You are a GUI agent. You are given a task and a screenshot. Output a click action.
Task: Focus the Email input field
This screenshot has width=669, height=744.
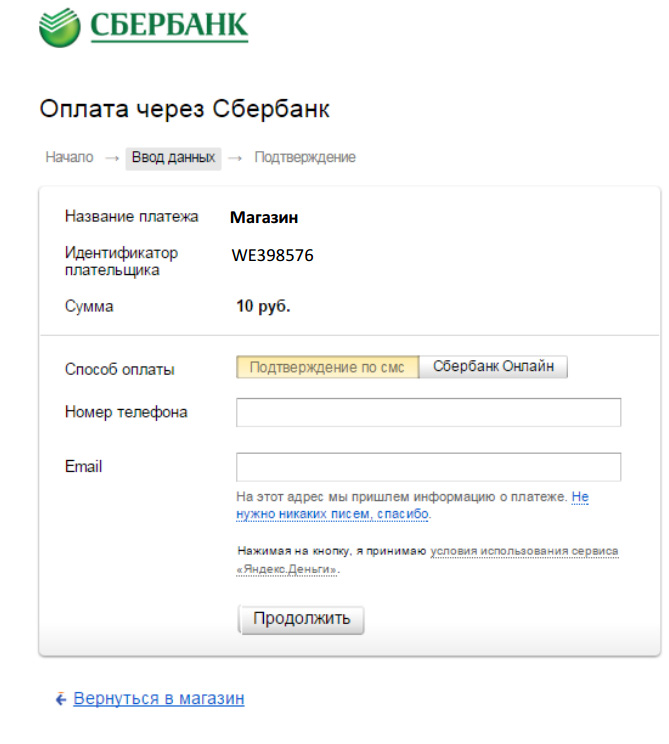(428, 467)
